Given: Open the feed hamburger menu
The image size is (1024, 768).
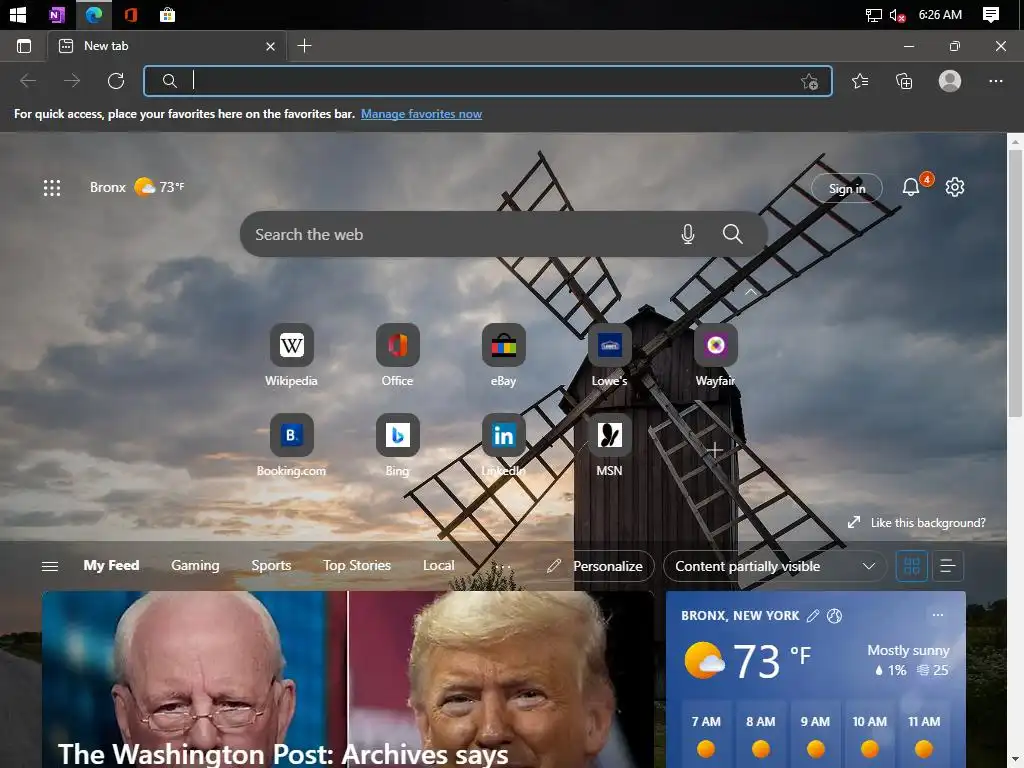Looking at the screenshot, I should [x=50, y=566].
